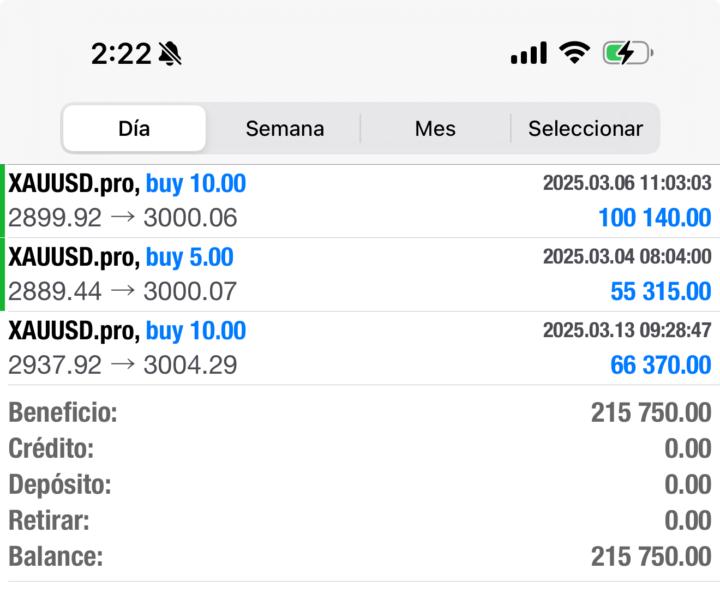Image resolution: width=720 pixels, height=599 pixels.
Task: Open the trade dated 2025.03.06 11:03:03
Action: [x=360, y=201]
